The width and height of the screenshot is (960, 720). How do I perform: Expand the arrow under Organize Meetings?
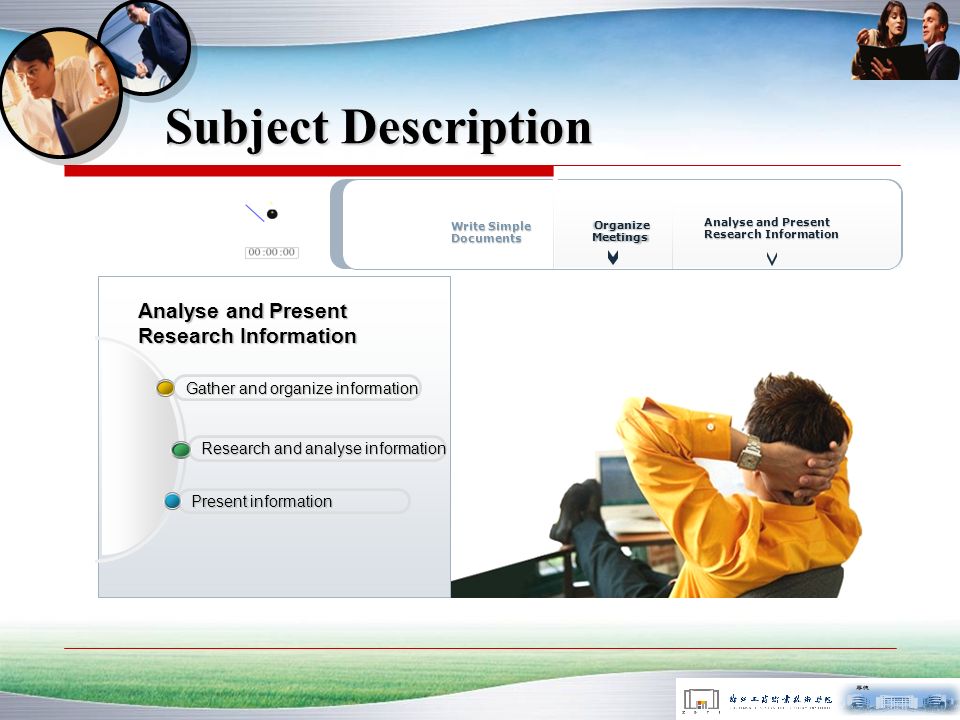point(613,258)
